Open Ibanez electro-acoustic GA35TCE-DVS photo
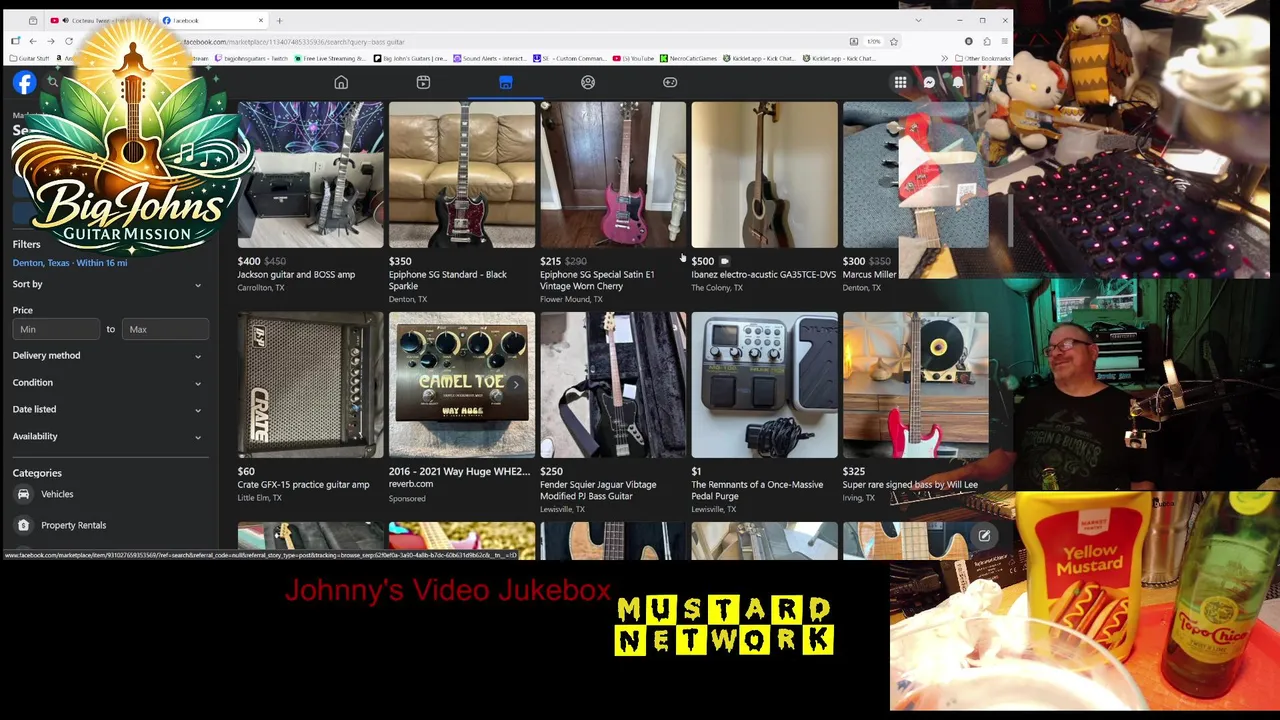The image size is (1280, 720). click(764, 175)
